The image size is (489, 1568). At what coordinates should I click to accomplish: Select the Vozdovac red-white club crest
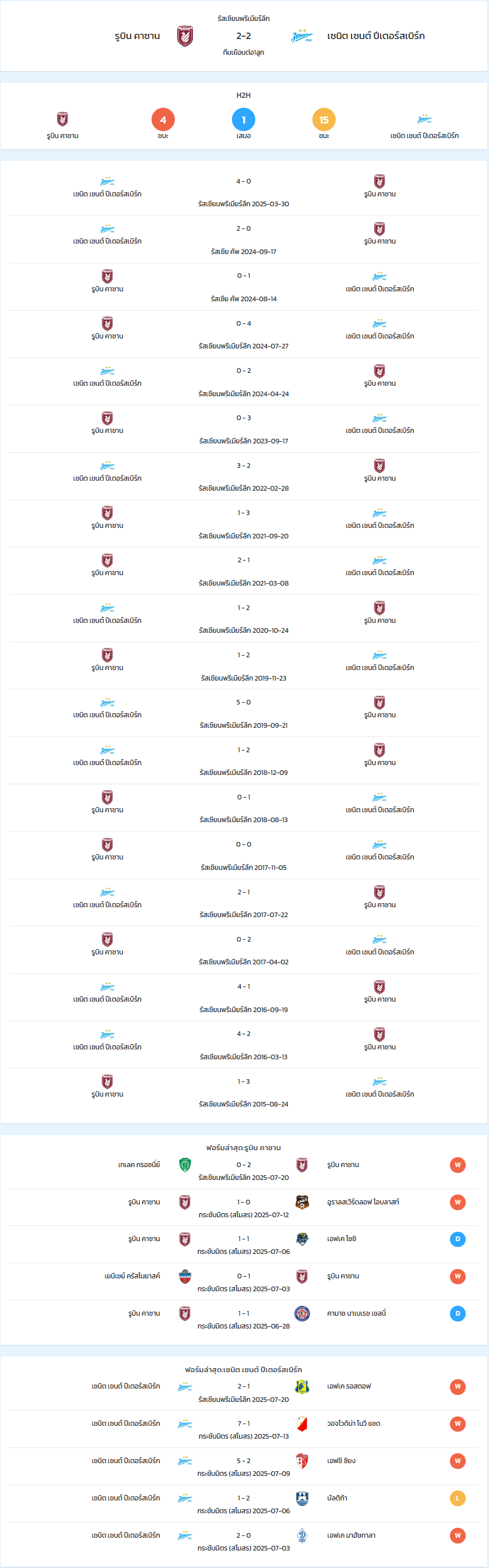(x=302, y=1423)
